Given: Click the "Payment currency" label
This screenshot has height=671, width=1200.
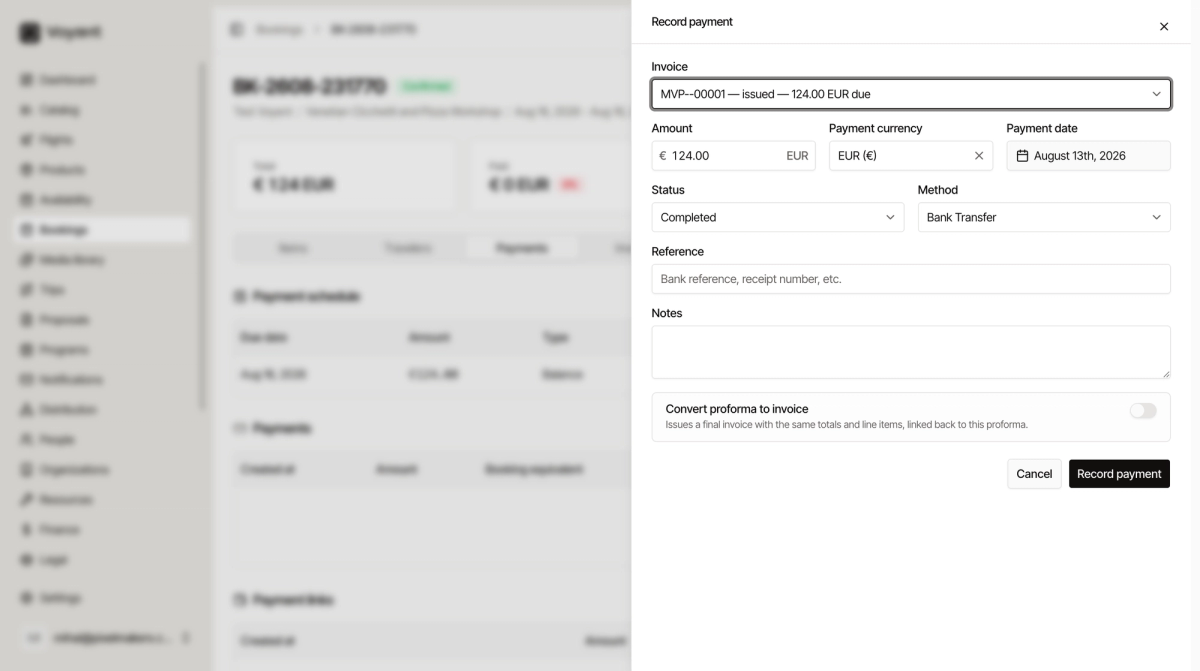Looking at the screenshot, I should pos(876,128).
